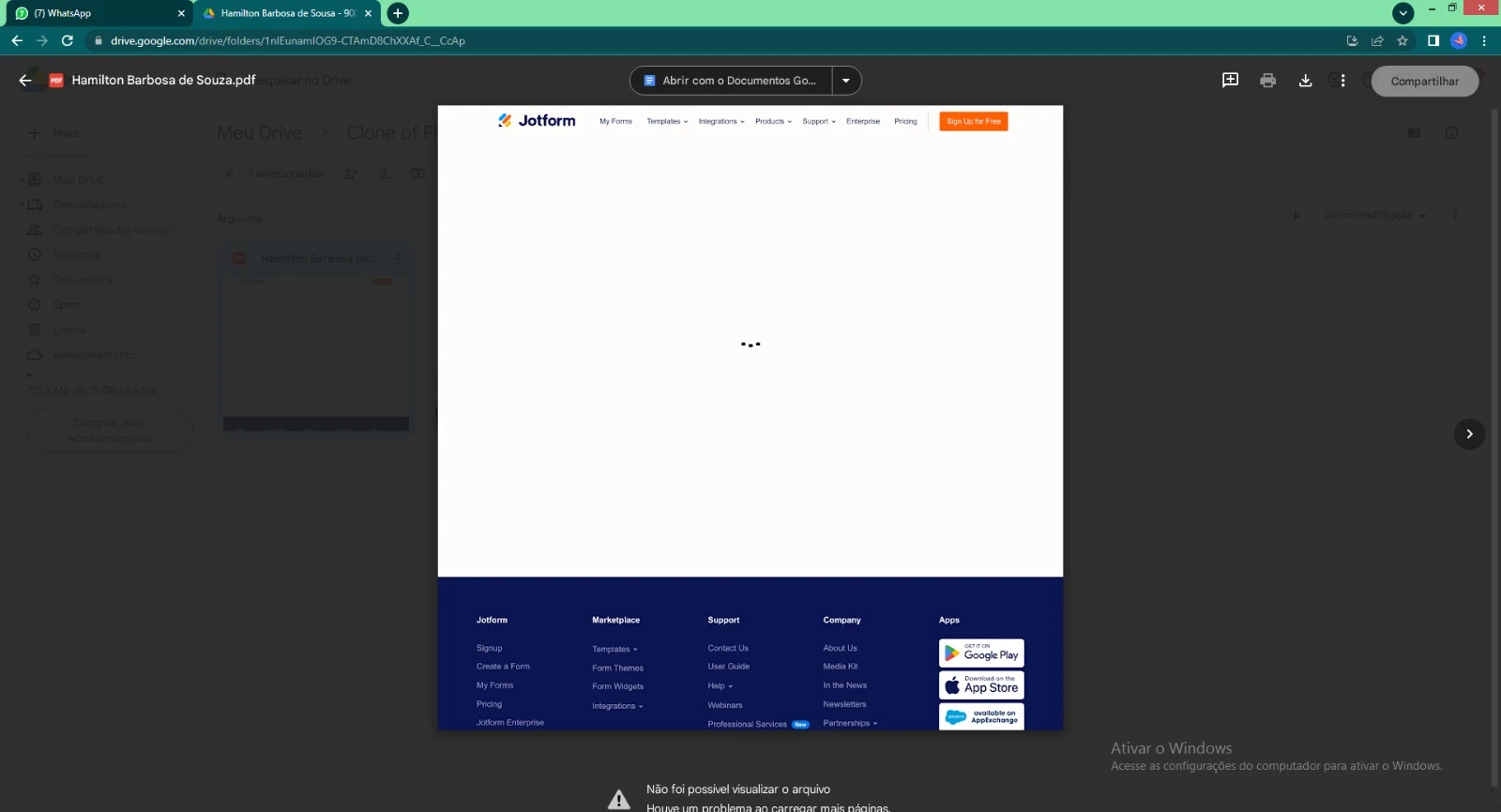This screenshot has width=1501, height=812.
Task: Click Create a Form footer link
Action: click(x=503, y=667)
